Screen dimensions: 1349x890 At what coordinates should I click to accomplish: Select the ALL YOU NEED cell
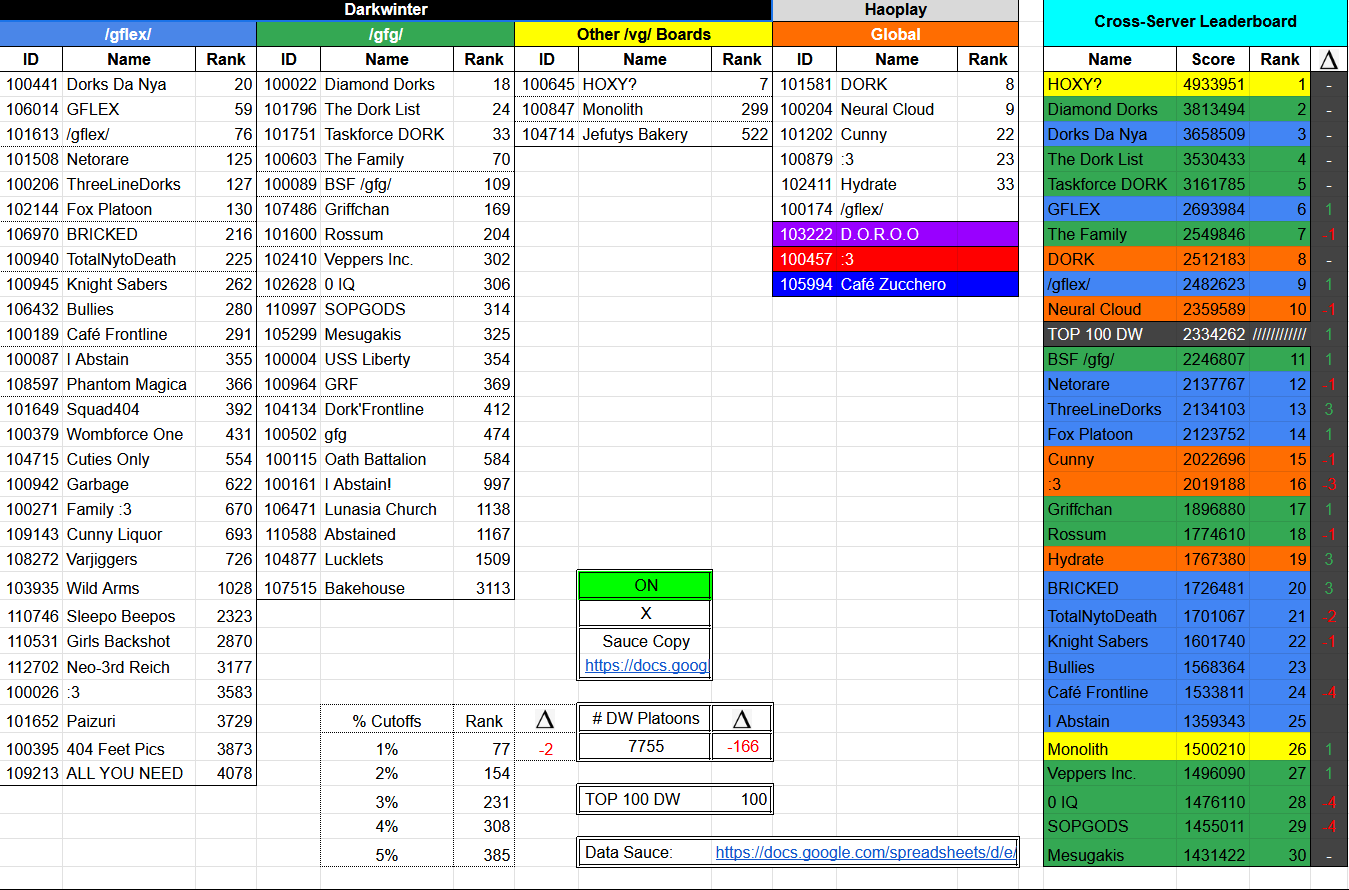(x=128, y=773)
